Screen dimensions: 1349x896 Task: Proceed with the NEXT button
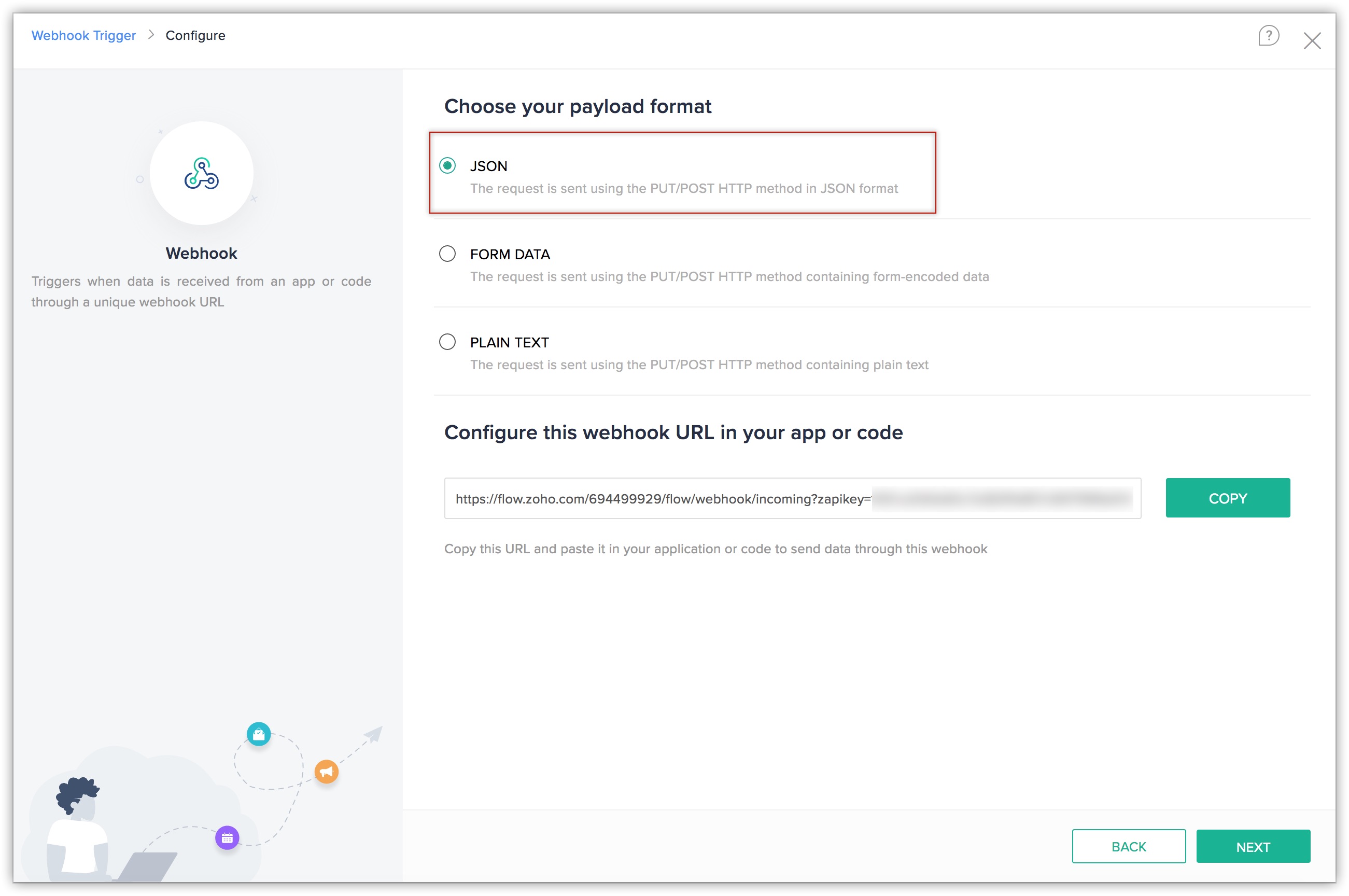1253,846
